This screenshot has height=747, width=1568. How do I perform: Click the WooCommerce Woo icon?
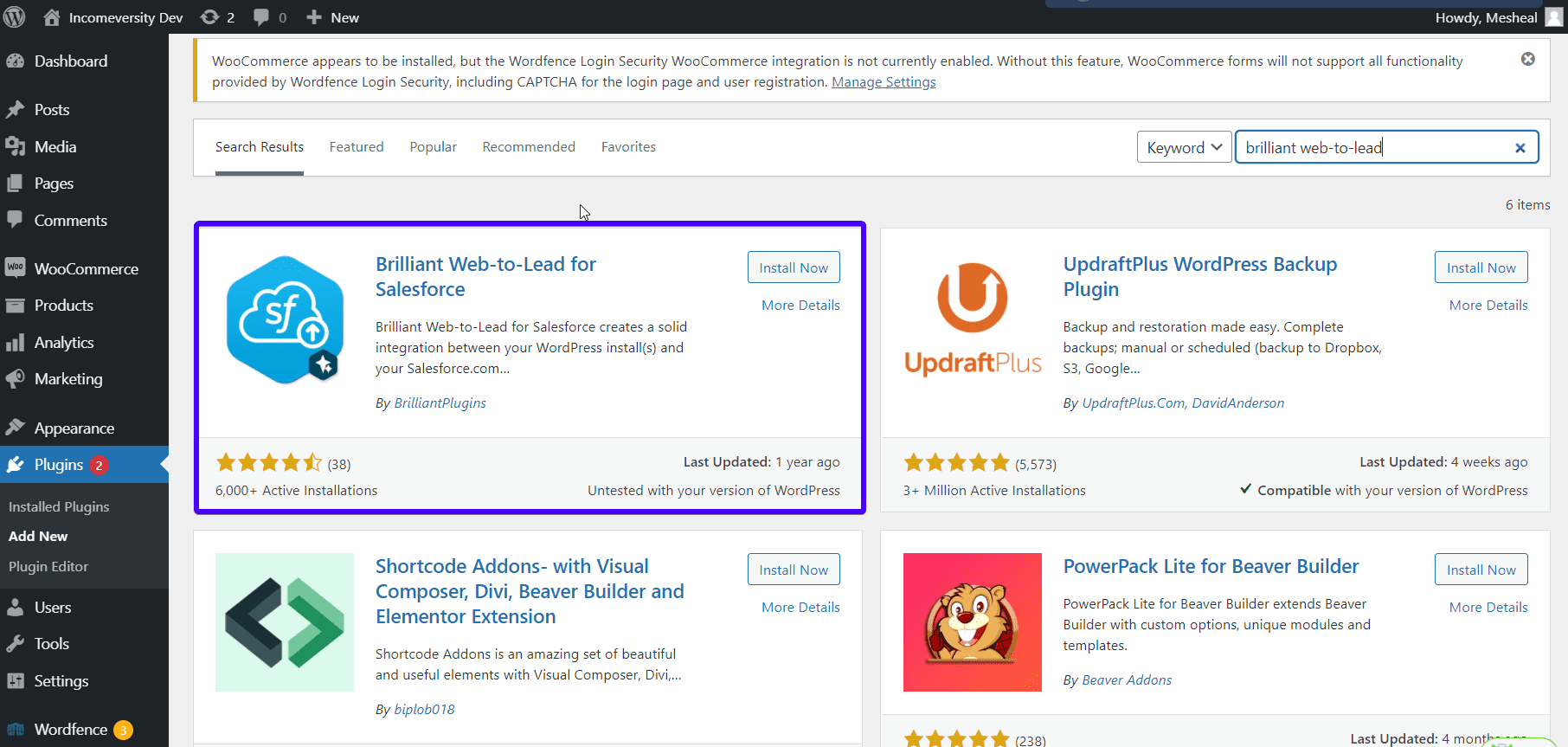click(15, 268)
